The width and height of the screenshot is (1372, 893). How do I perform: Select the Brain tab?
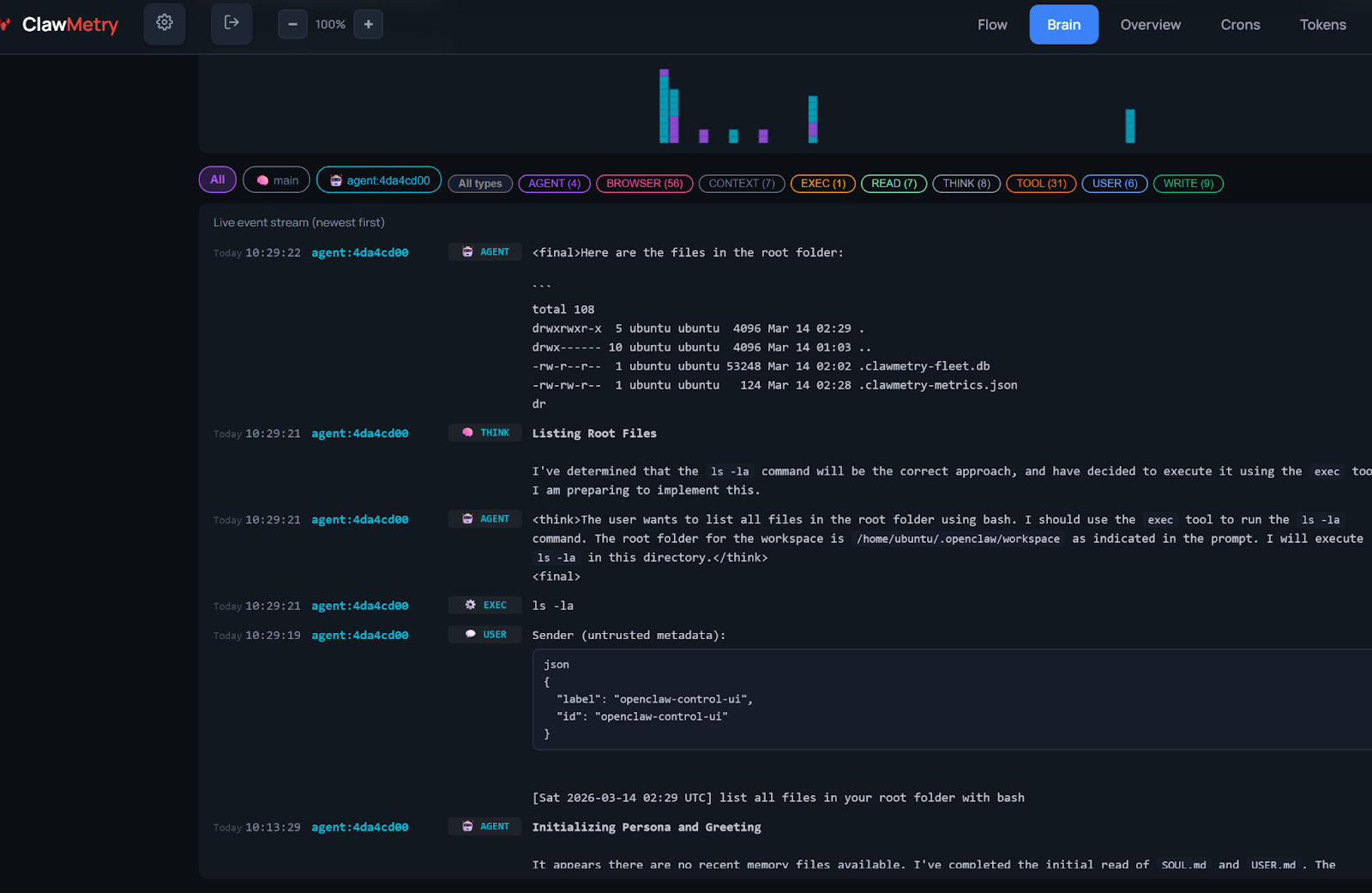coord(1063,25)
